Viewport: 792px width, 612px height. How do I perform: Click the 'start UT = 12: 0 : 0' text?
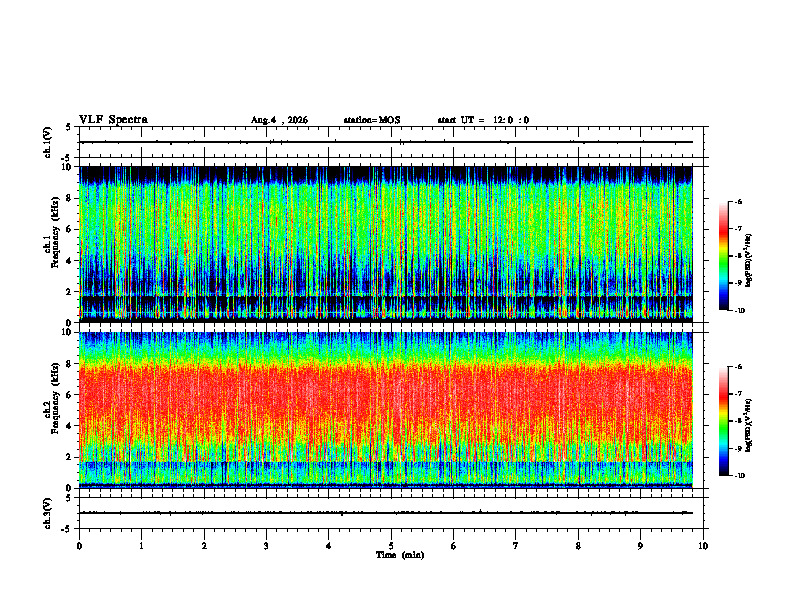coord(483,120)
